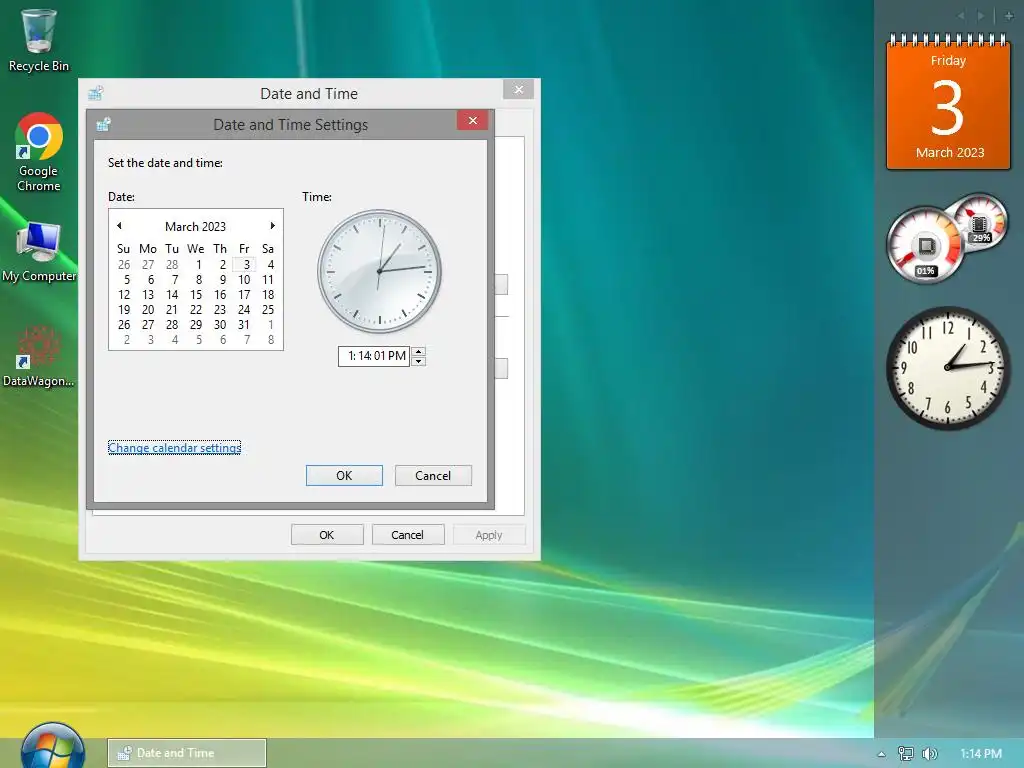Click the March 2023 calendar header

tap(195, 227)
